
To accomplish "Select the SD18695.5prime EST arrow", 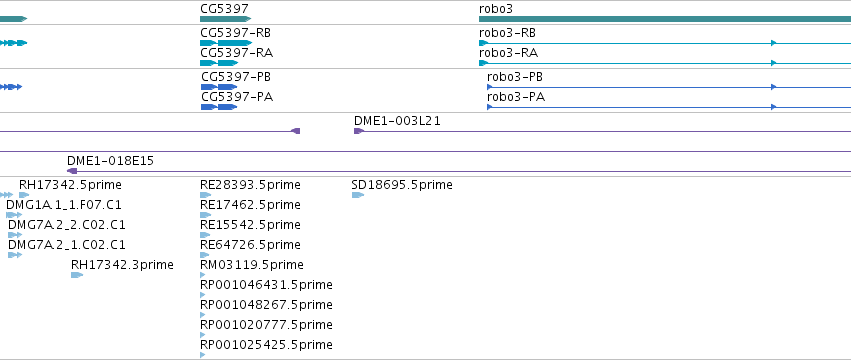I will point(358,195).
